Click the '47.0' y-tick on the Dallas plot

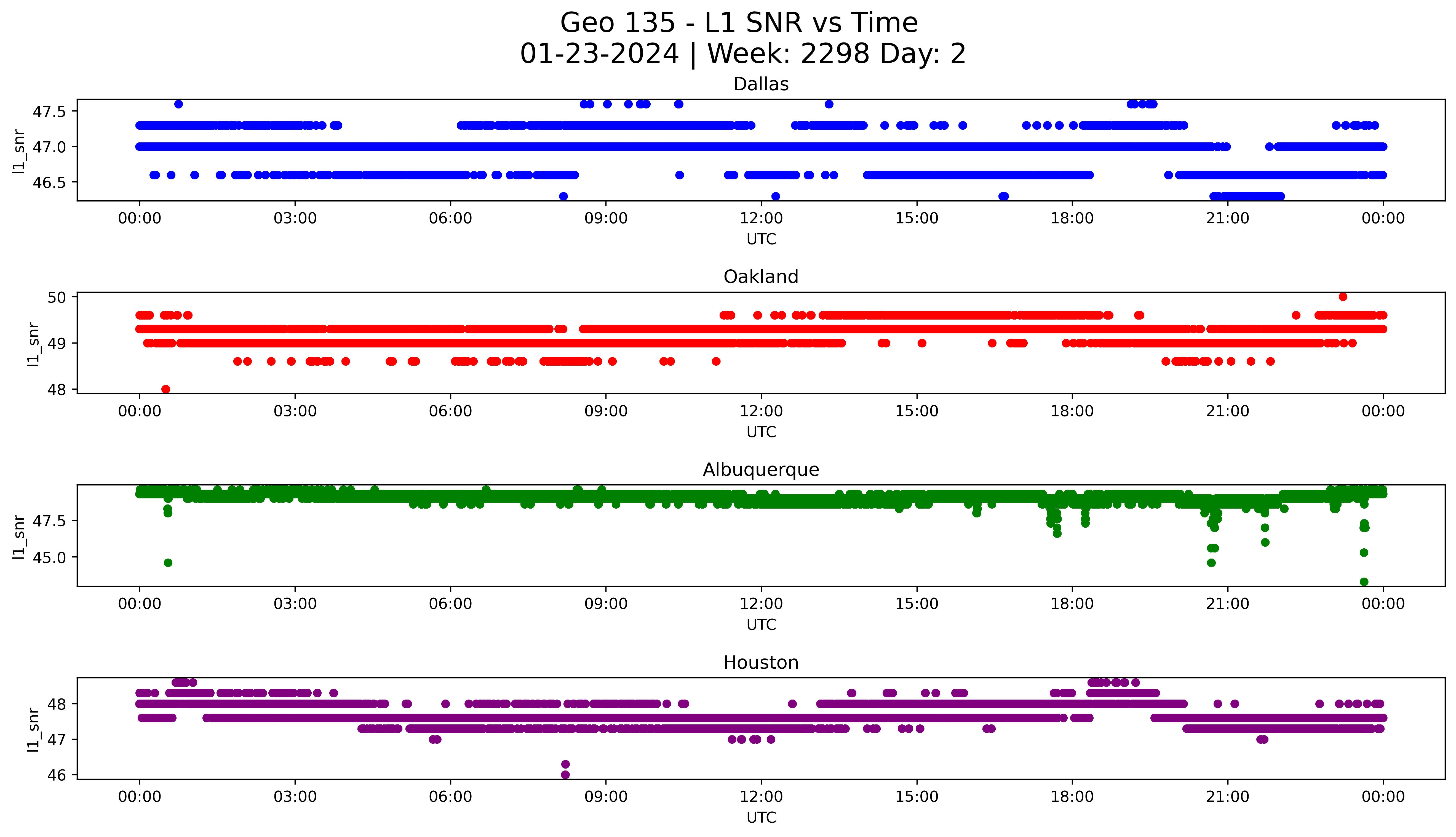coord(49,147)
